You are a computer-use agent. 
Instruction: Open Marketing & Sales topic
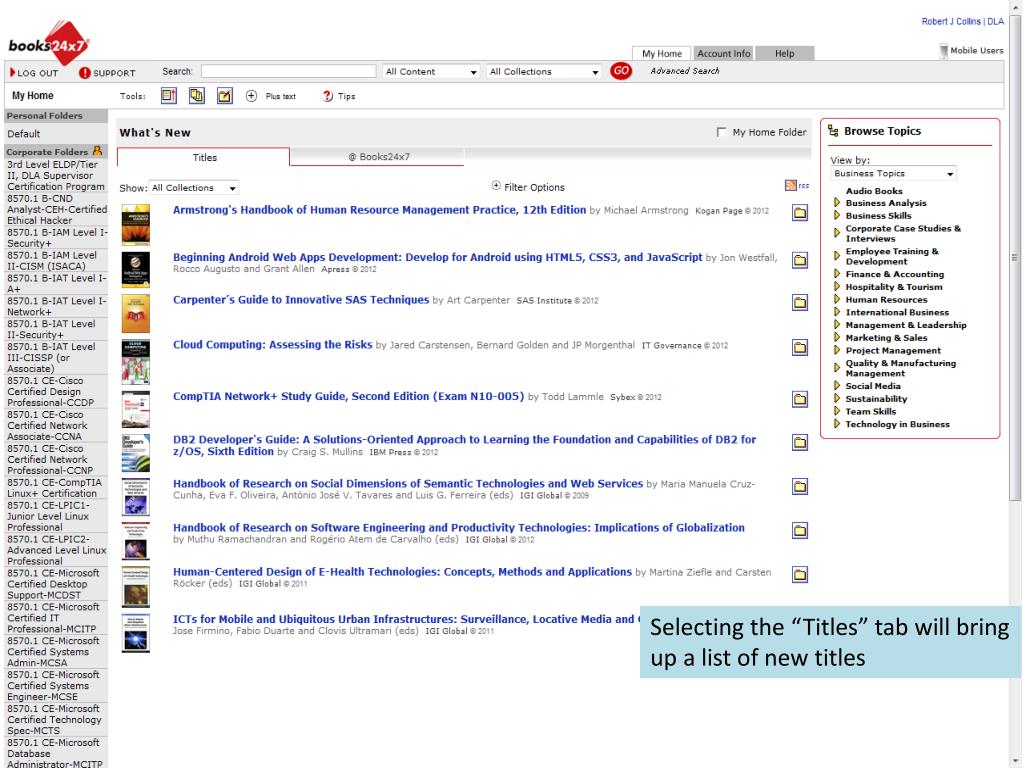(886, 338)
